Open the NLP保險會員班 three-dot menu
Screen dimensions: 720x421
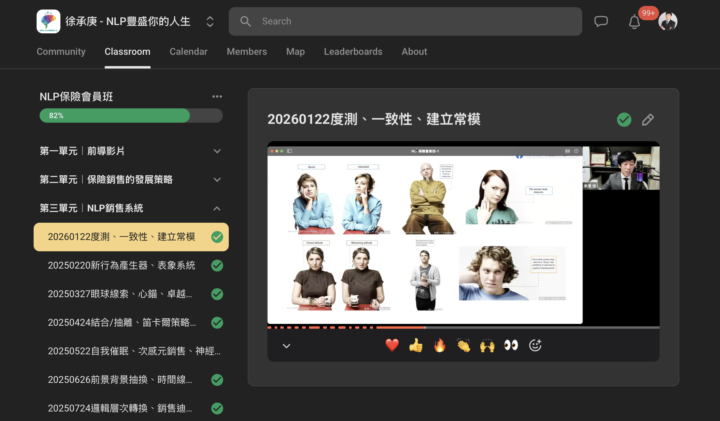pos(217,96)
